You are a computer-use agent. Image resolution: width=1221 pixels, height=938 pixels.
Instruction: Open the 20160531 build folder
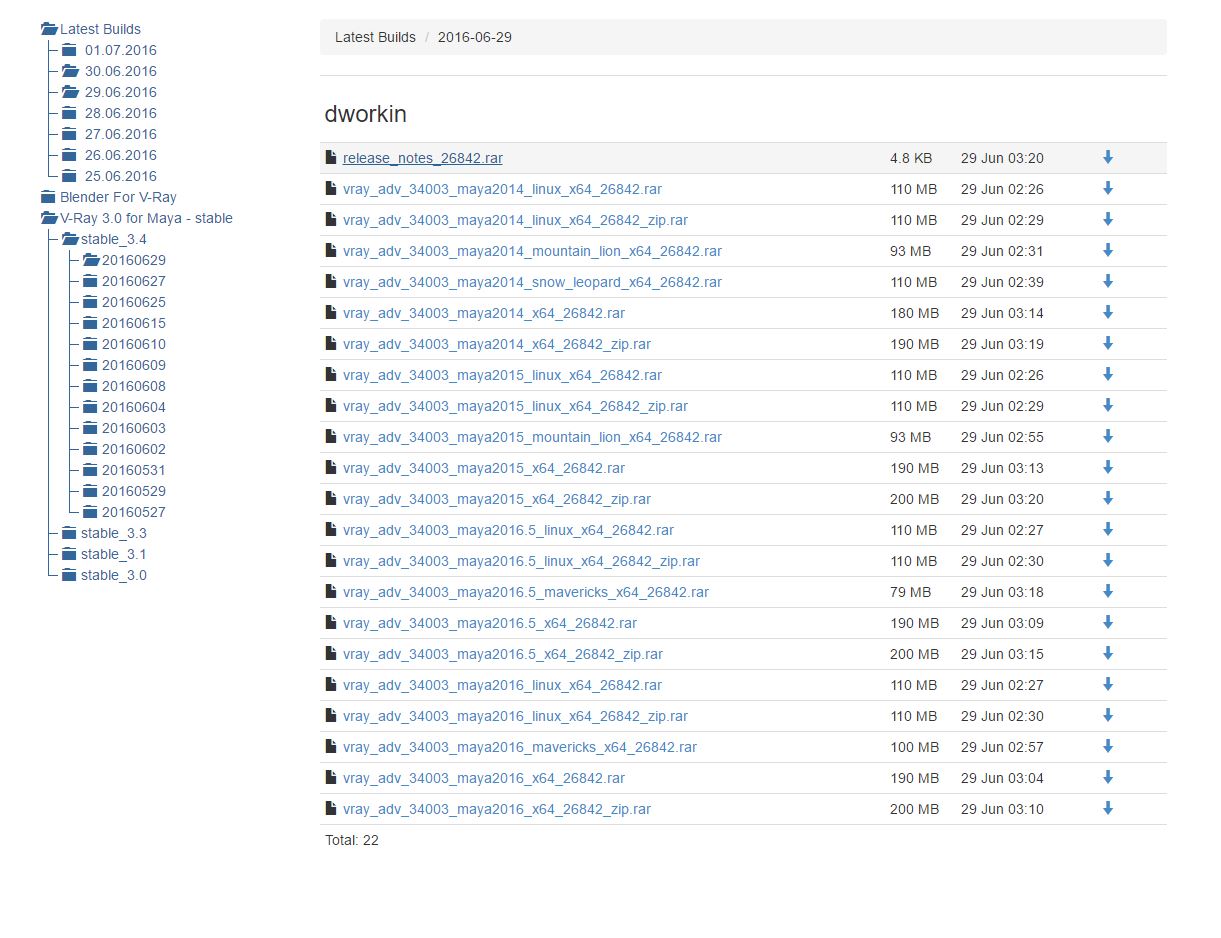coord(134,470)
